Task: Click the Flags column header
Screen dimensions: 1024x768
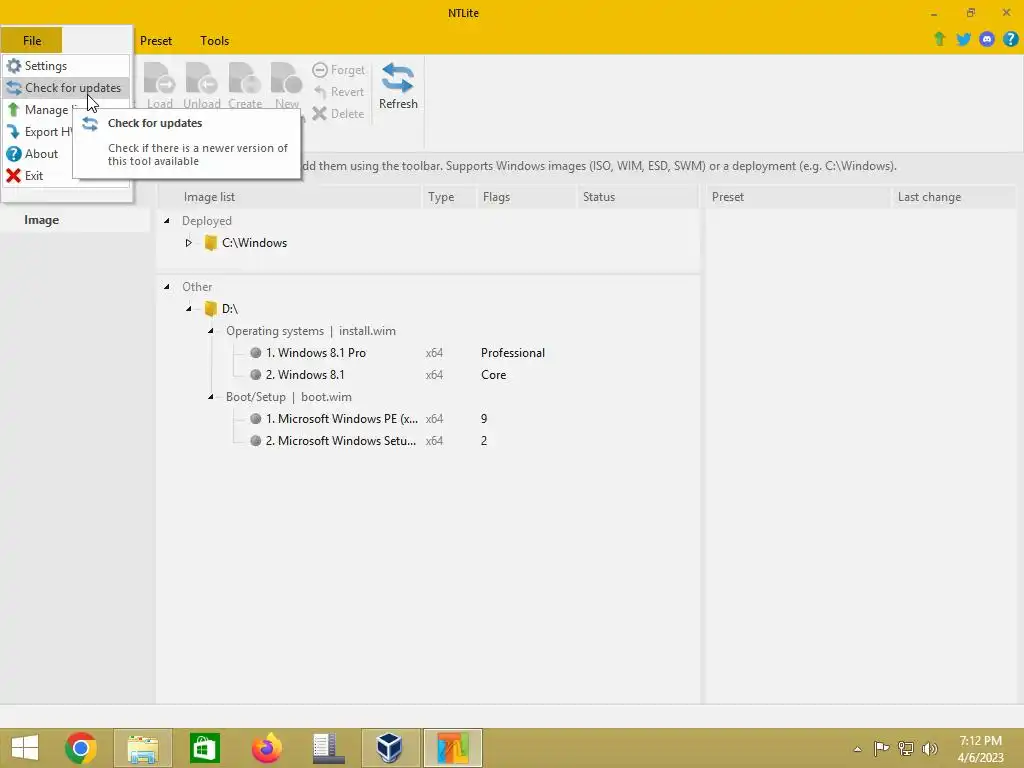Action: click(x=526, y=197)
